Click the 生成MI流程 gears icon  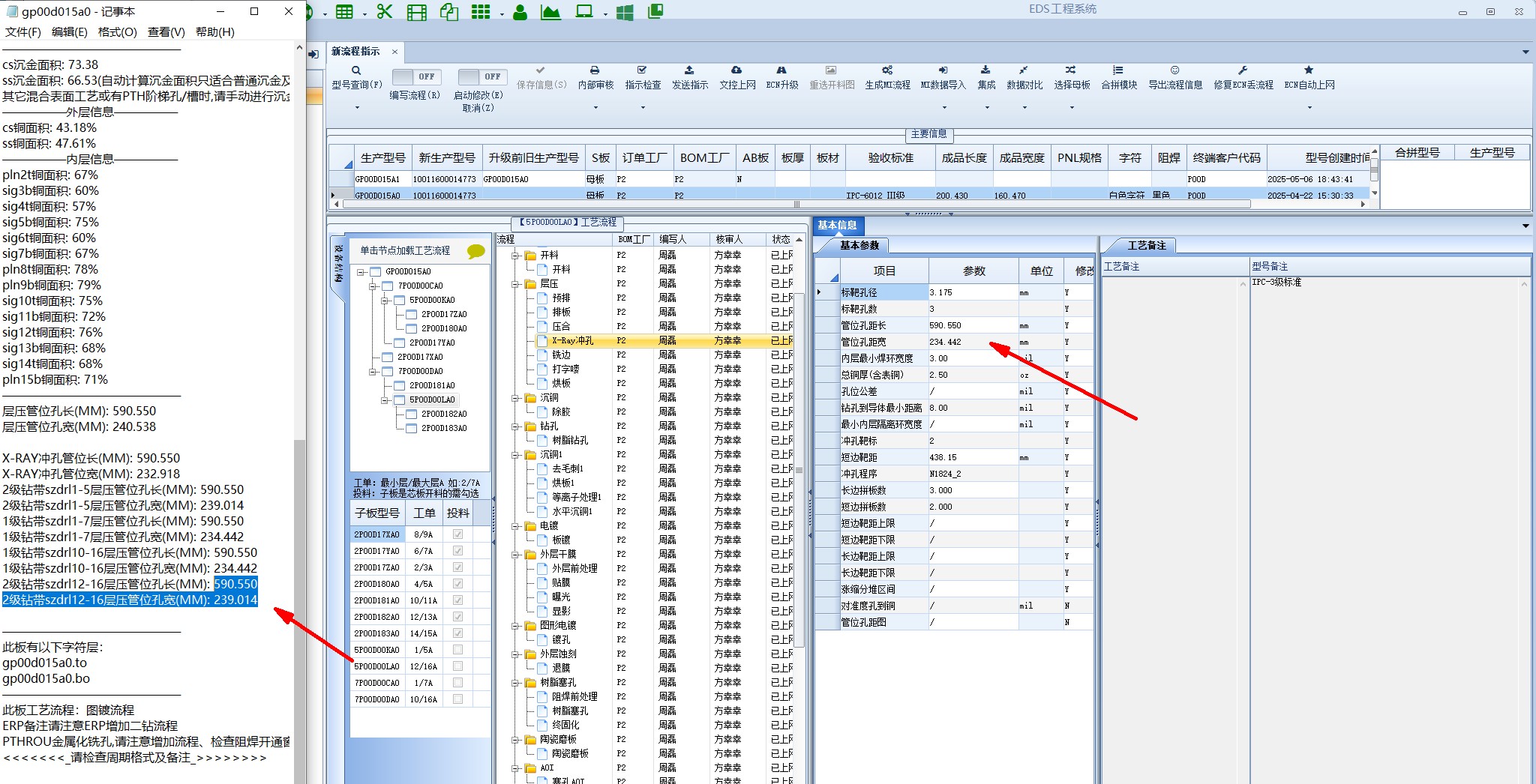pos(887,70)
